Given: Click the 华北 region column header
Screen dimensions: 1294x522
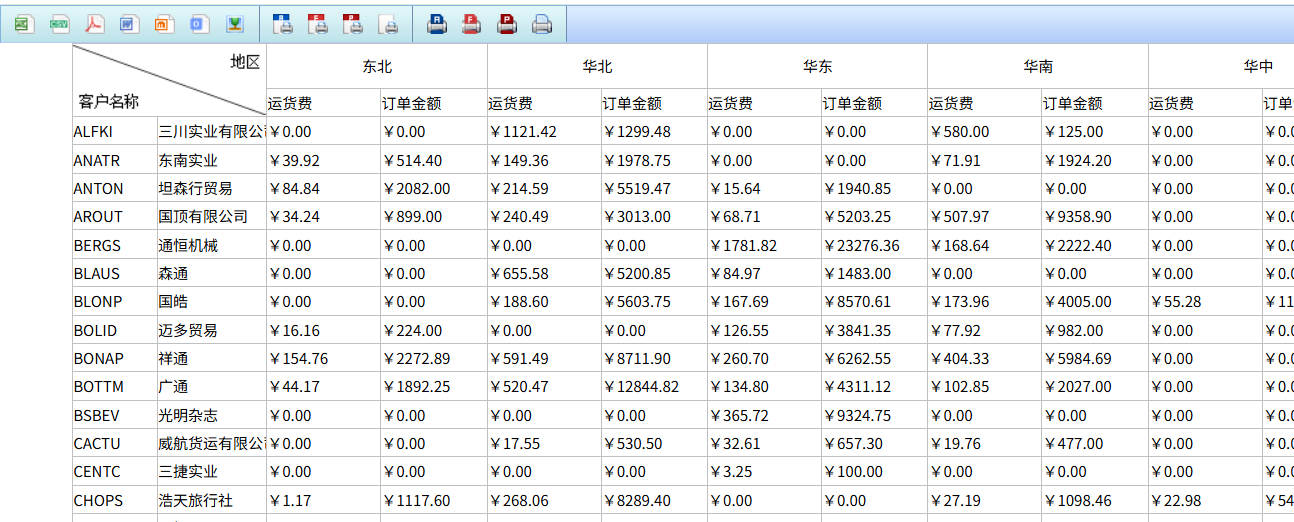Looking at the screenshot, I should (597, 66).
